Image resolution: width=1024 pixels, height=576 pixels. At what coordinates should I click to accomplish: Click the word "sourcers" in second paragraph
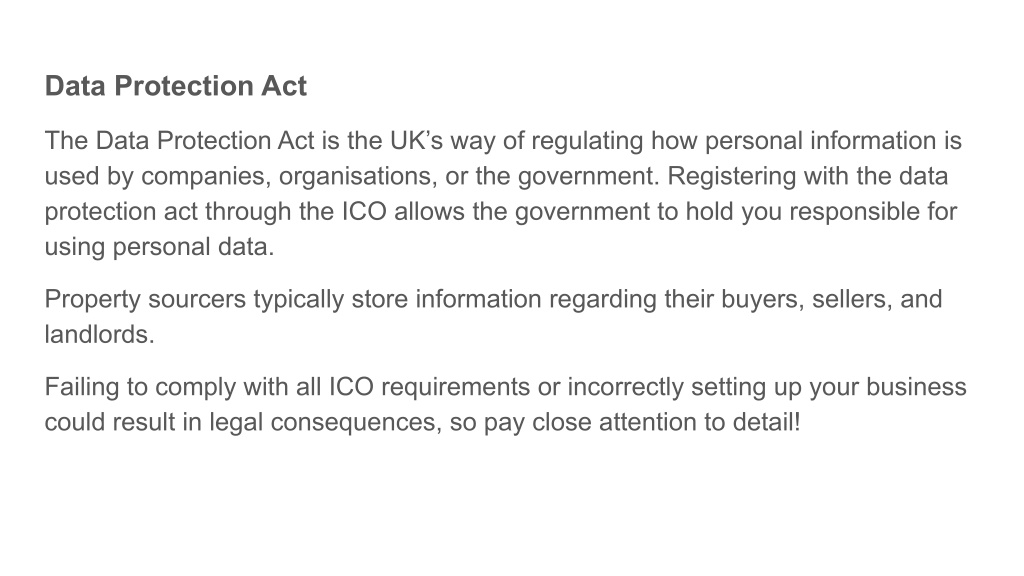(197, 300)
